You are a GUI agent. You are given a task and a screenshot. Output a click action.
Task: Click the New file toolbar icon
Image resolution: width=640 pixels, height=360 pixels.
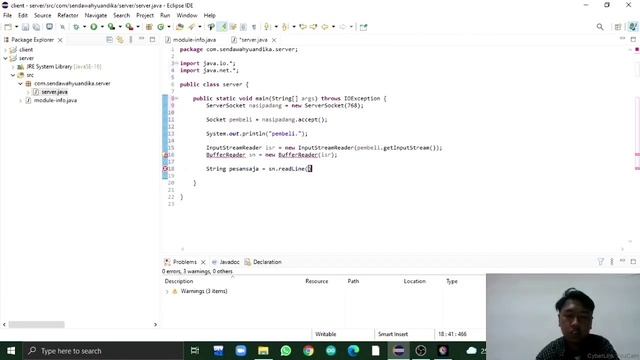8,27
